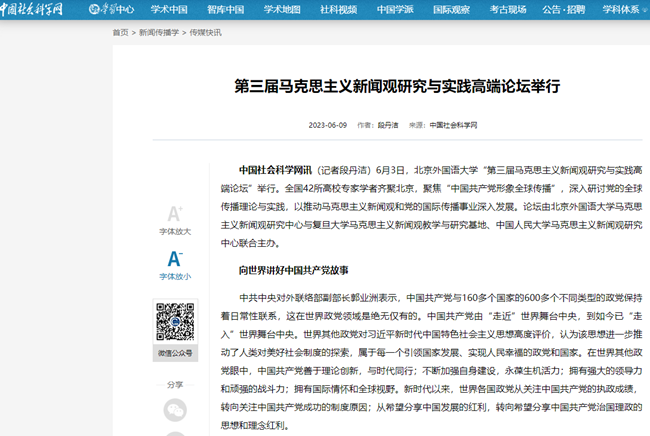Open the 公告·招聘 page

564,9
